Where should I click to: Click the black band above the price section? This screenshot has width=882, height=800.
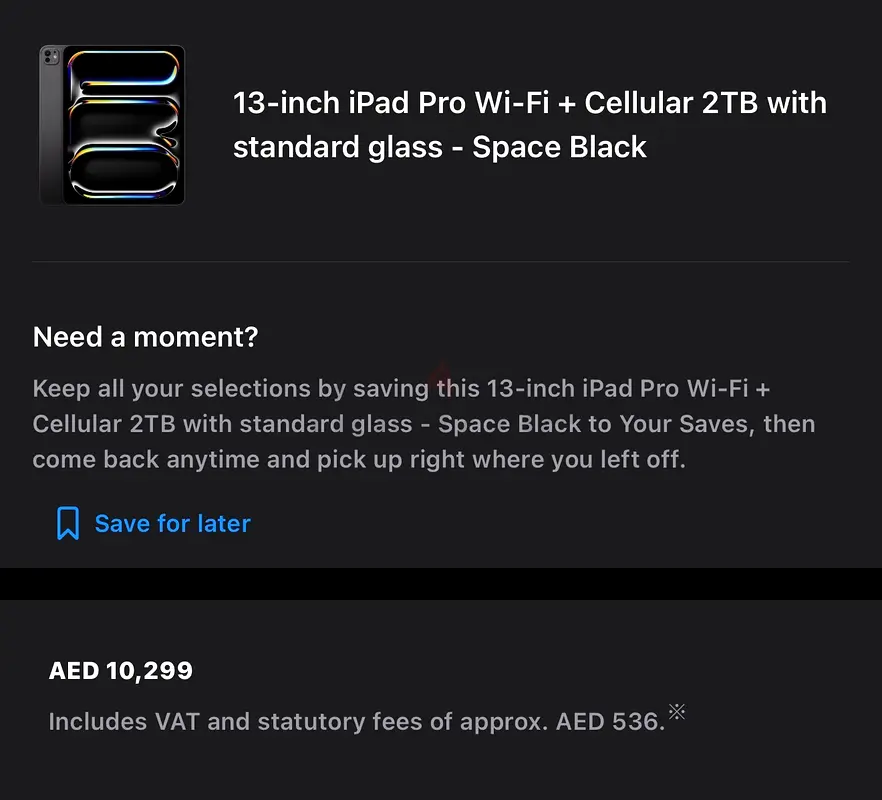pyautogui.click(x=440, y=584)
